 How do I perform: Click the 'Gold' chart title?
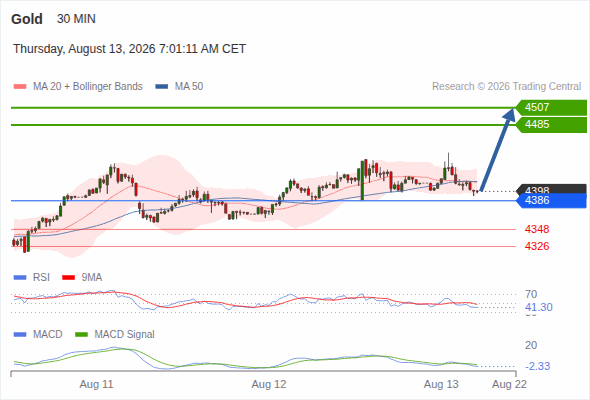(x=27, y=19)
